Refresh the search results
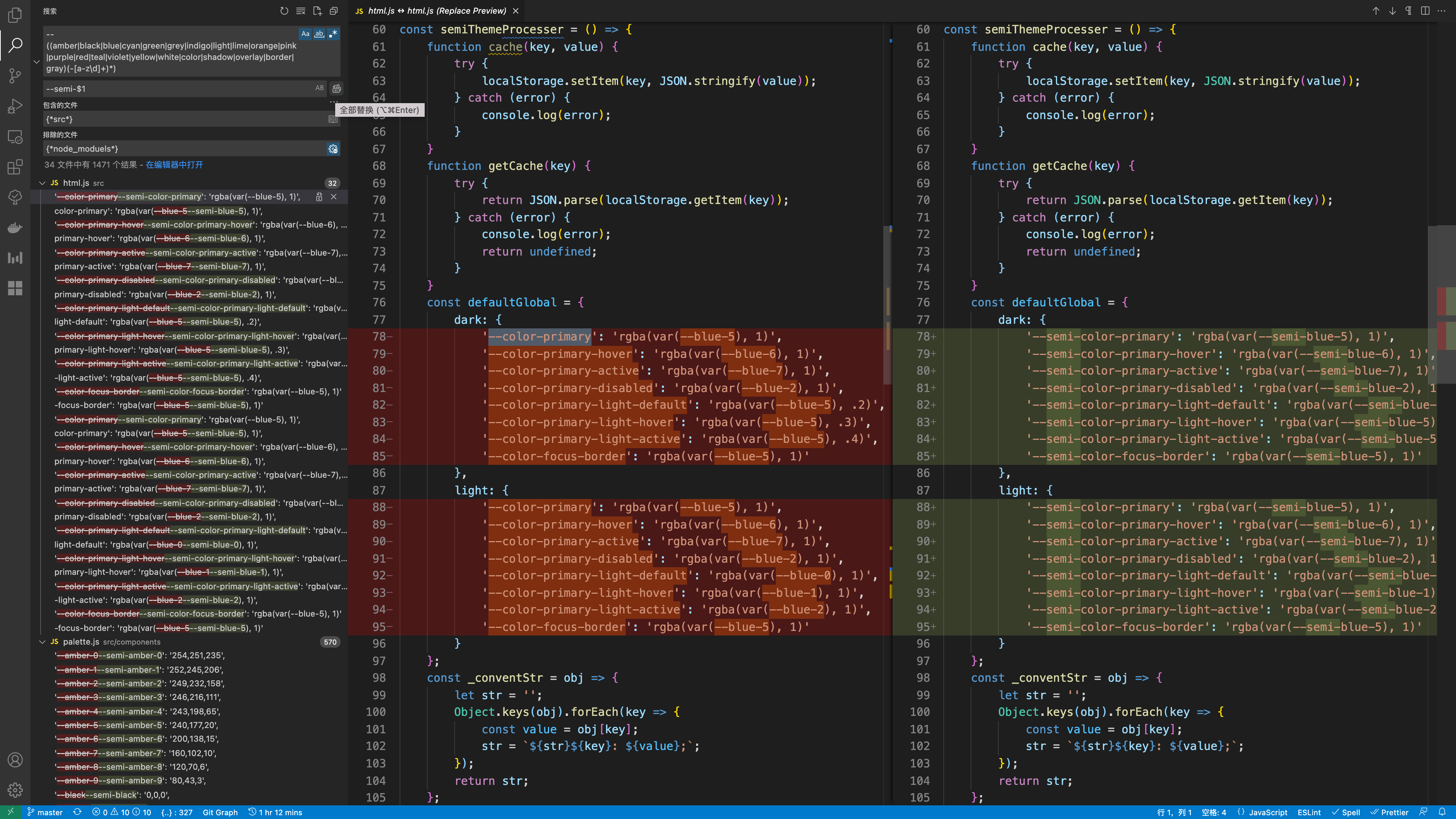Screen dimensions: 1456x819 [x=284, y=11]
